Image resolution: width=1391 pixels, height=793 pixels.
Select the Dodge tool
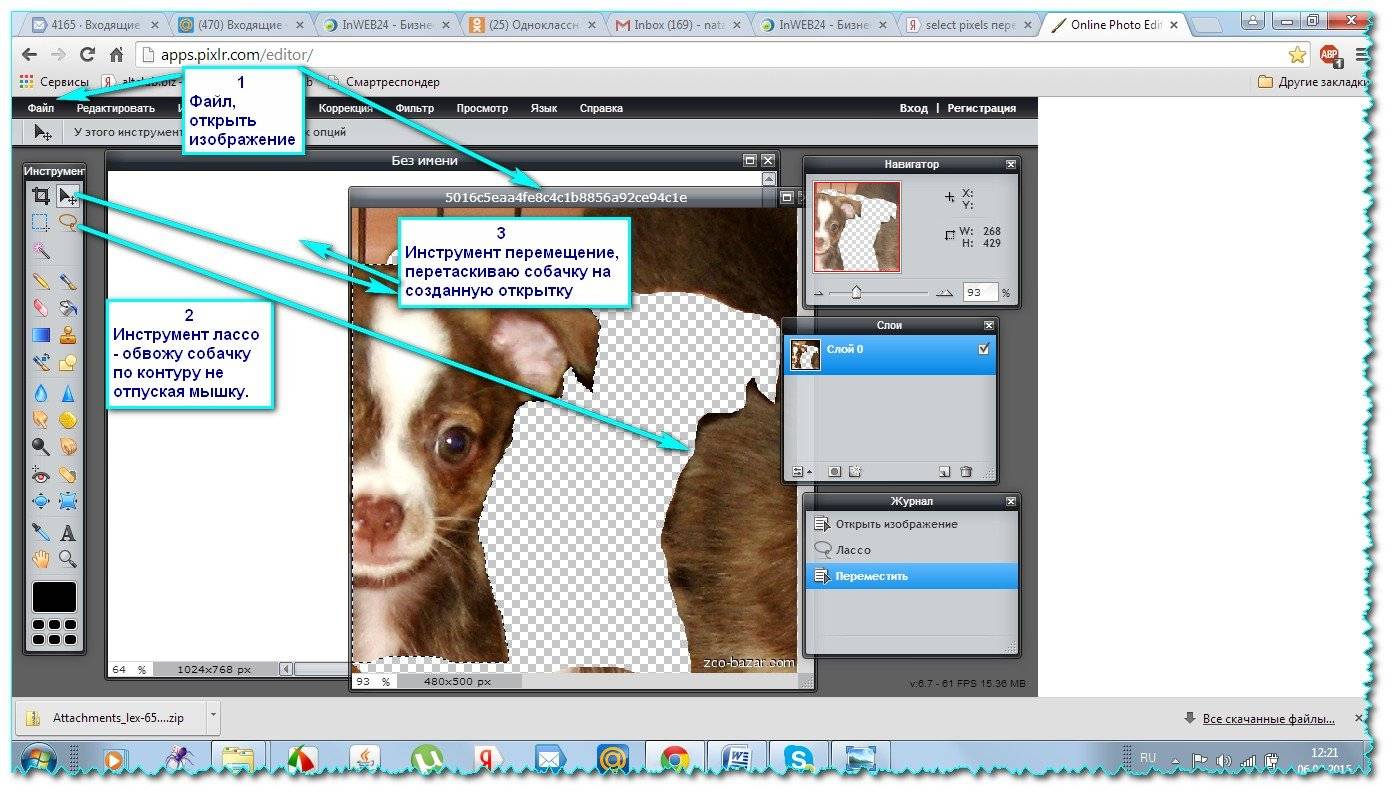(x=41, y=447)
